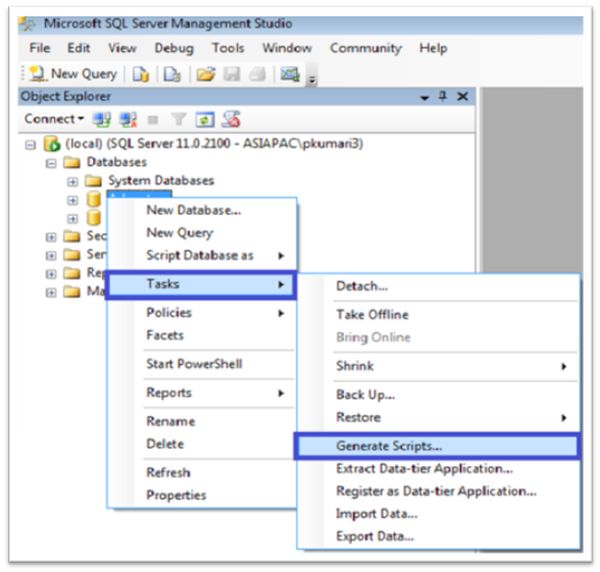
Task: Open the View menu
Action: 122,48
